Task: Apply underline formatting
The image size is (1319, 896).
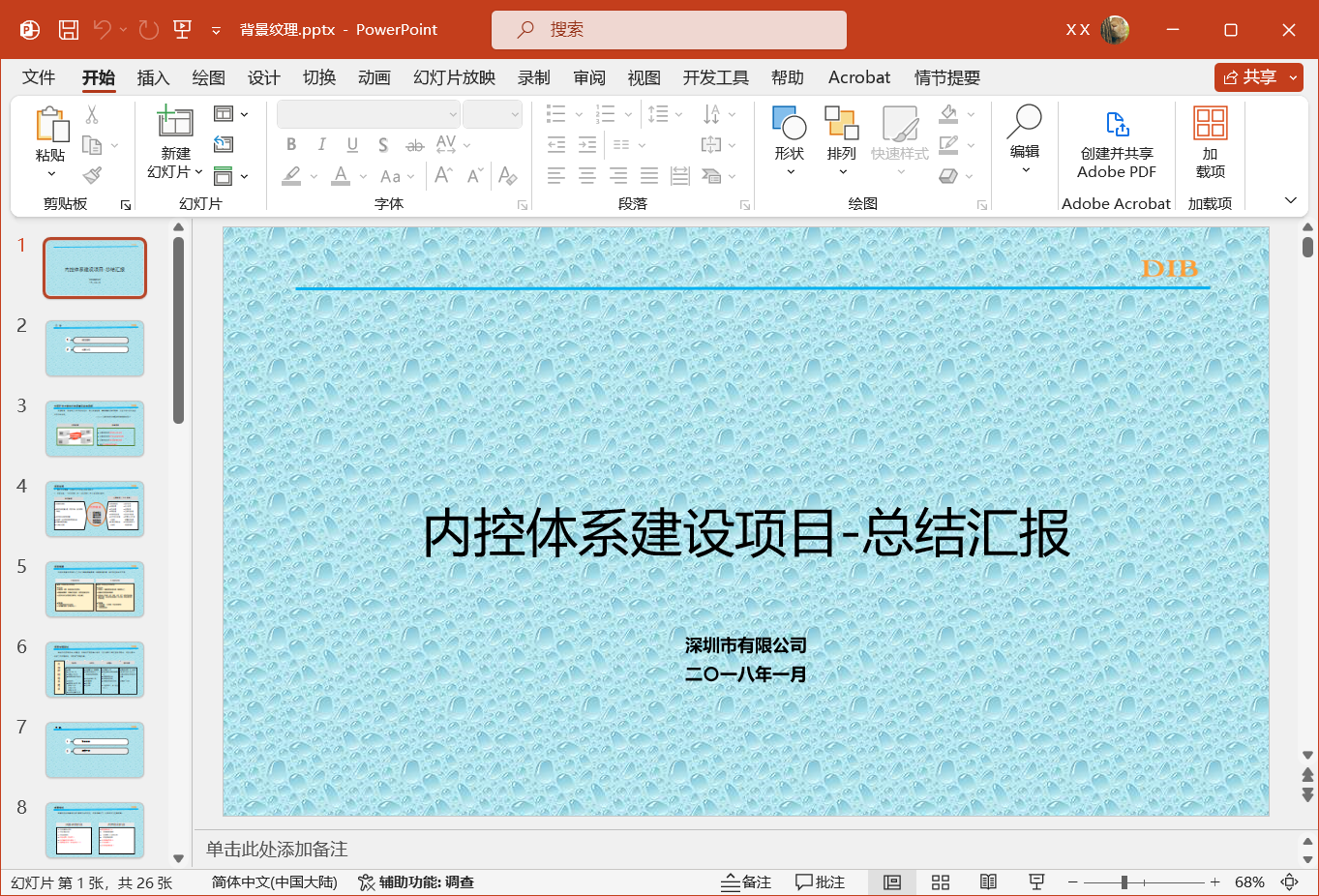Action: (x=352, y=144)
